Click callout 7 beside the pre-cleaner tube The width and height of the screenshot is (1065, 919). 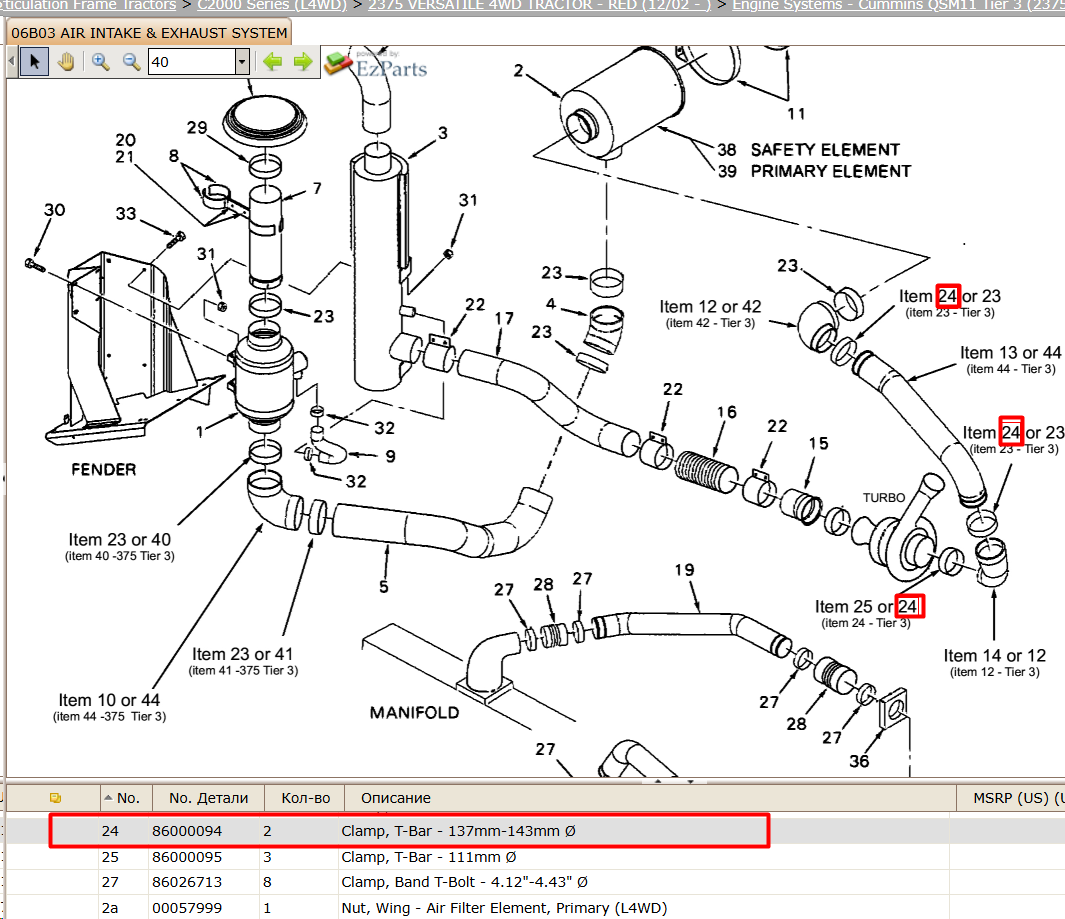pyautogui.click(x=317, y=188)
